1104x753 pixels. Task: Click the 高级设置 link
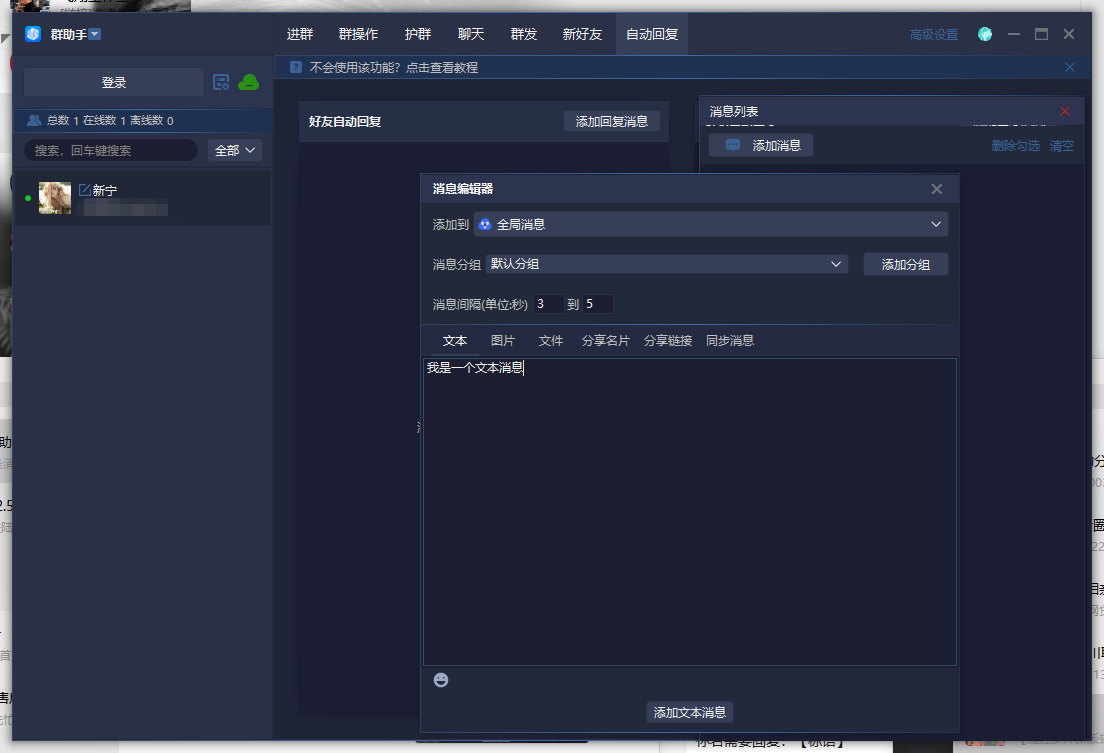[933, 35]
